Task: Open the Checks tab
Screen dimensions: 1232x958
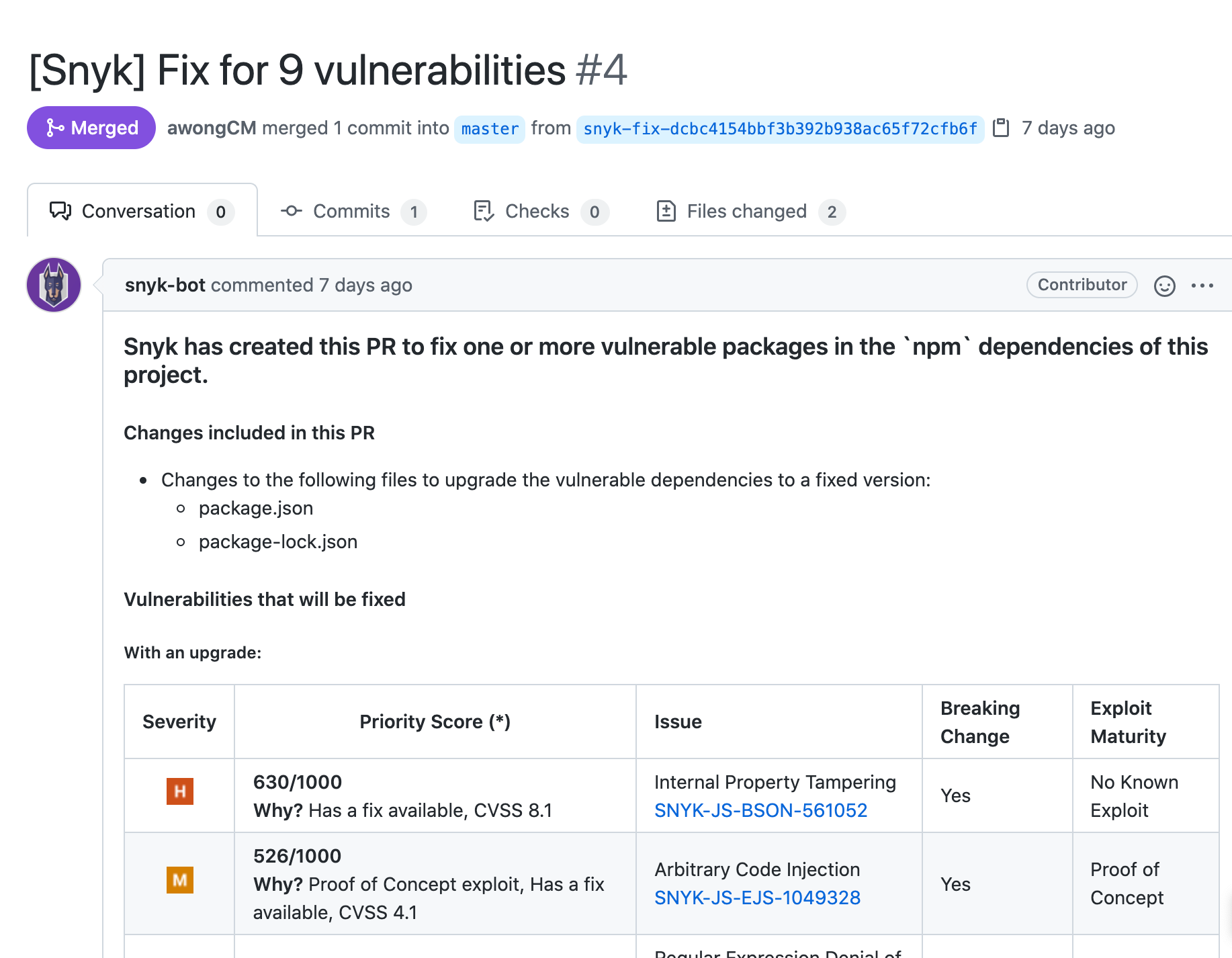Action: coord(537,211)
